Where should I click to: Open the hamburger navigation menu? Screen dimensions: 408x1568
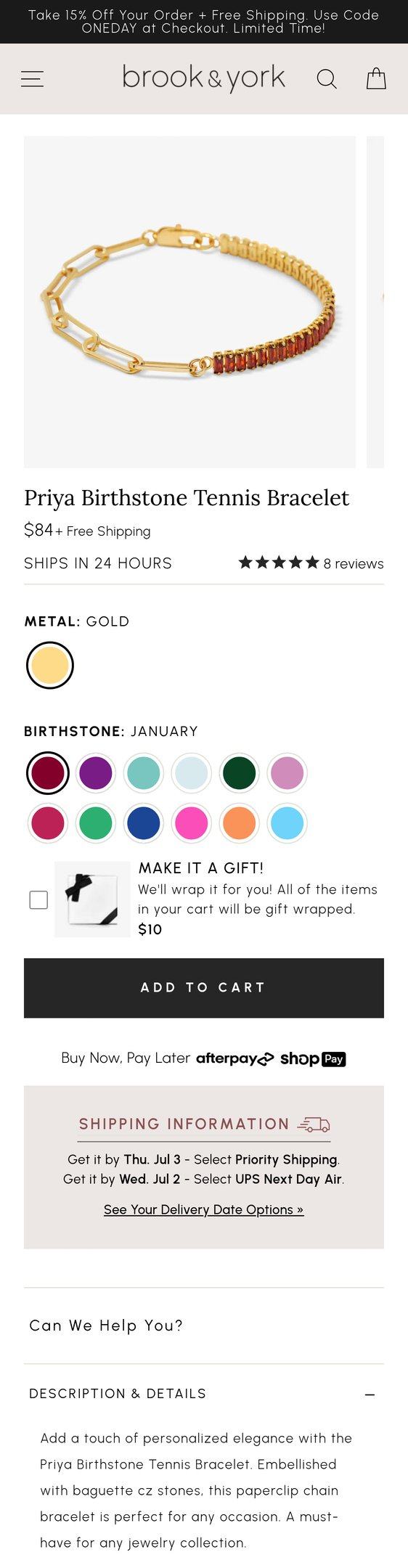(32, 79)
